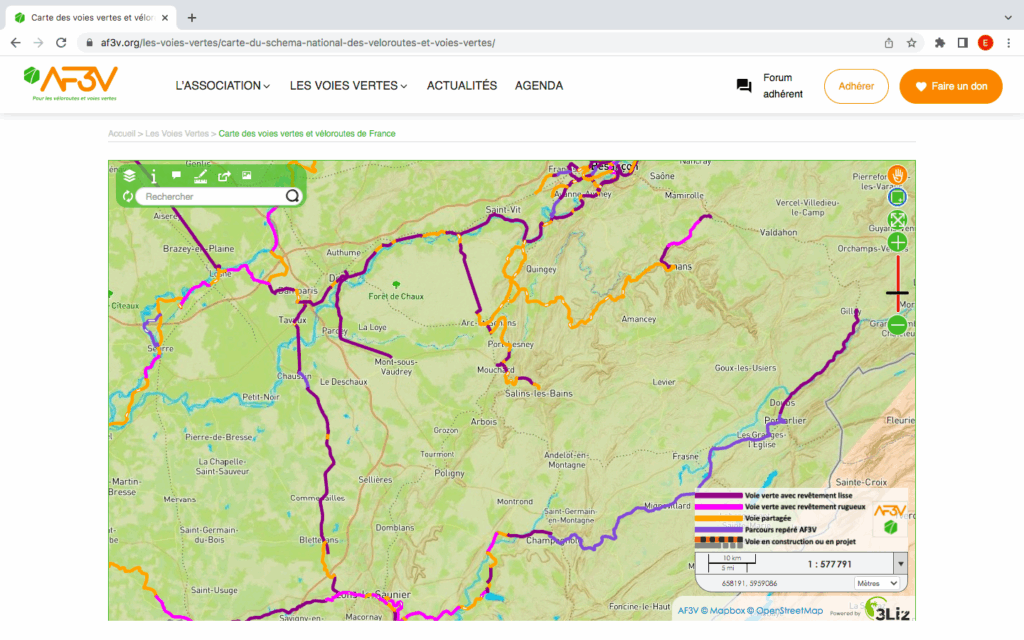Screen dimensions: 1024x640
Task: Open AGENDA menu item
Action: click(539, 86)
